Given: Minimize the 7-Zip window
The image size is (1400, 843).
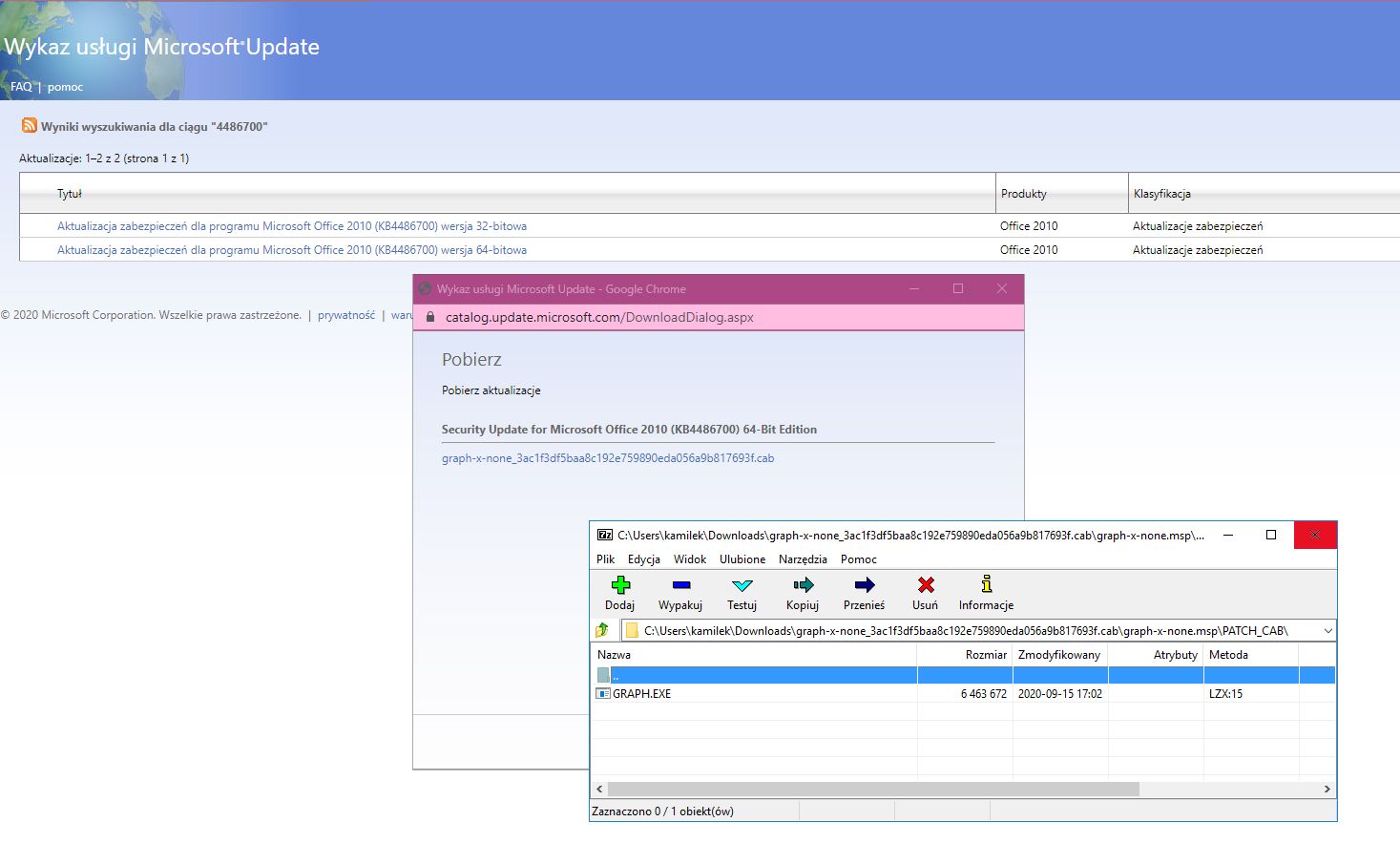Looking at the screenshot, I should [x=1228, y=536].
